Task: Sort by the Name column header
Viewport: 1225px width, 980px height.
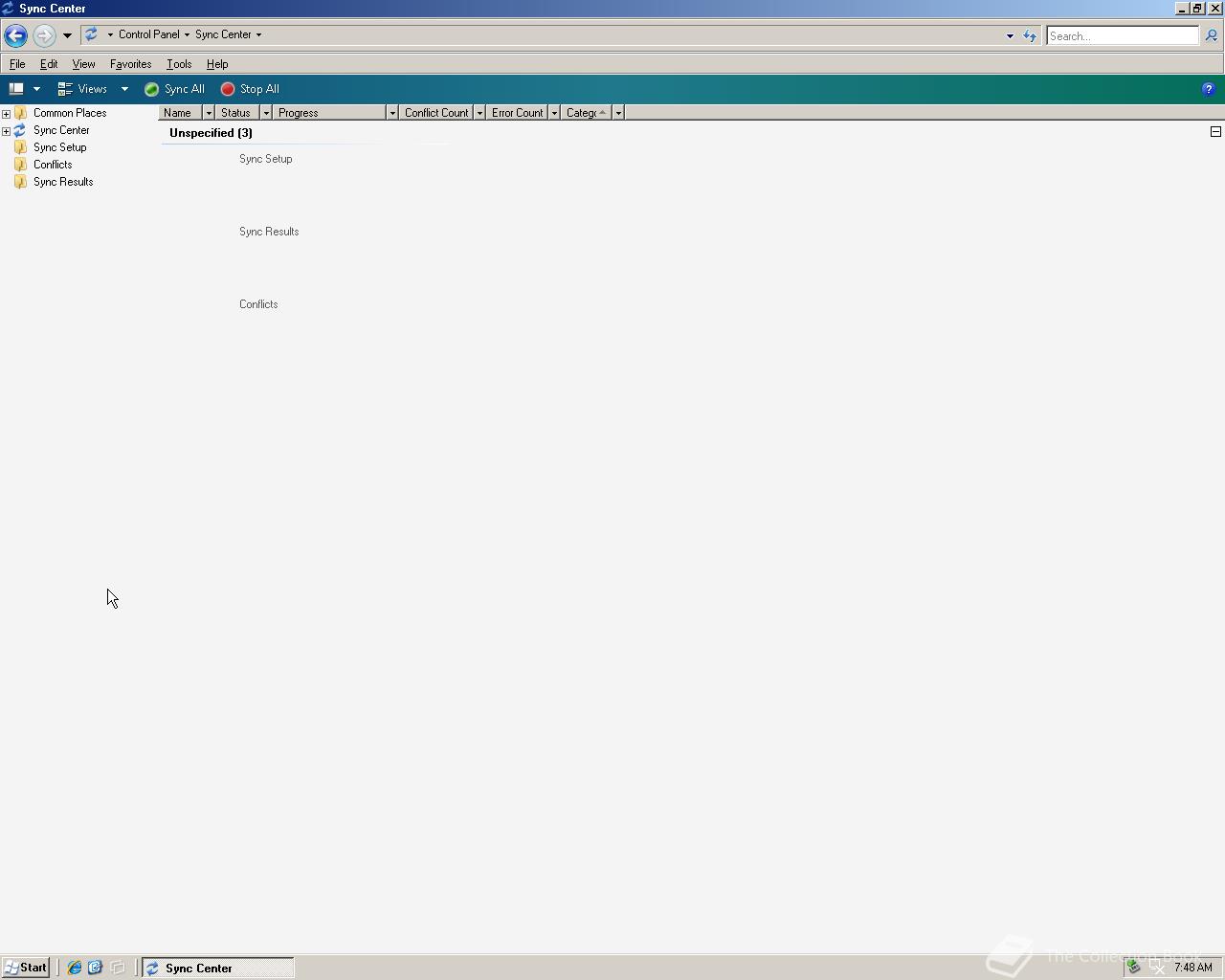Action: point(180,113)
